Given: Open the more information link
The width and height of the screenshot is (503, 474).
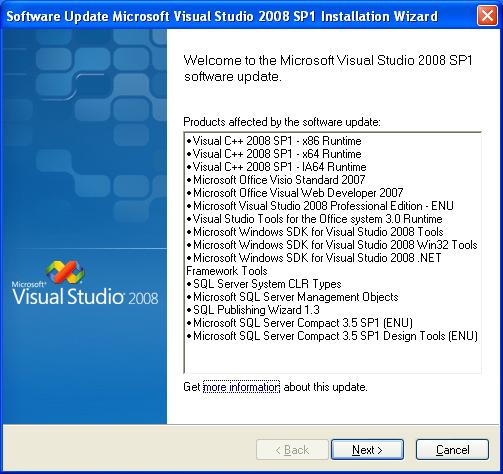Looking at the screenshot, I should (241, 387).
